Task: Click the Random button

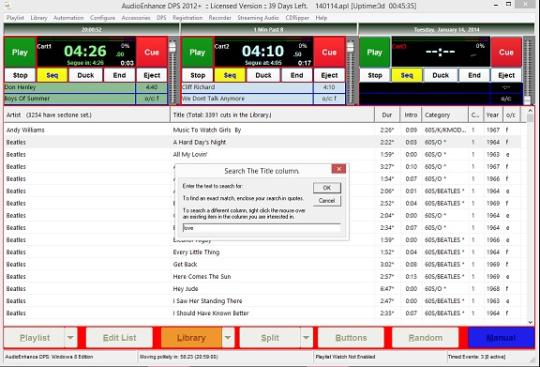Action: [426, 338]
